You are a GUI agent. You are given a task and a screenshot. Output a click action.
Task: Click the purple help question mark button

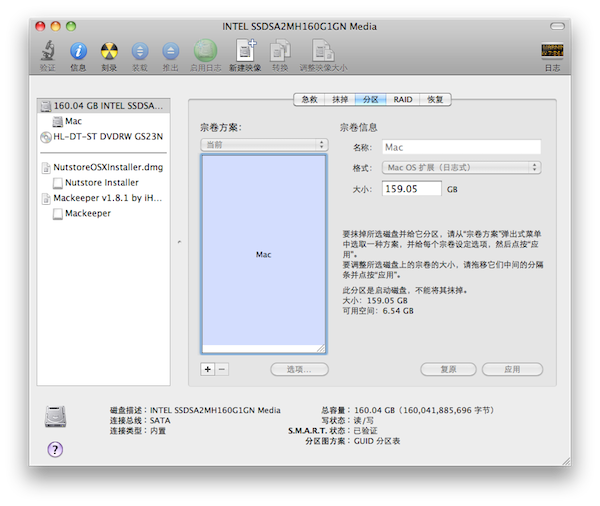(55, 448)
